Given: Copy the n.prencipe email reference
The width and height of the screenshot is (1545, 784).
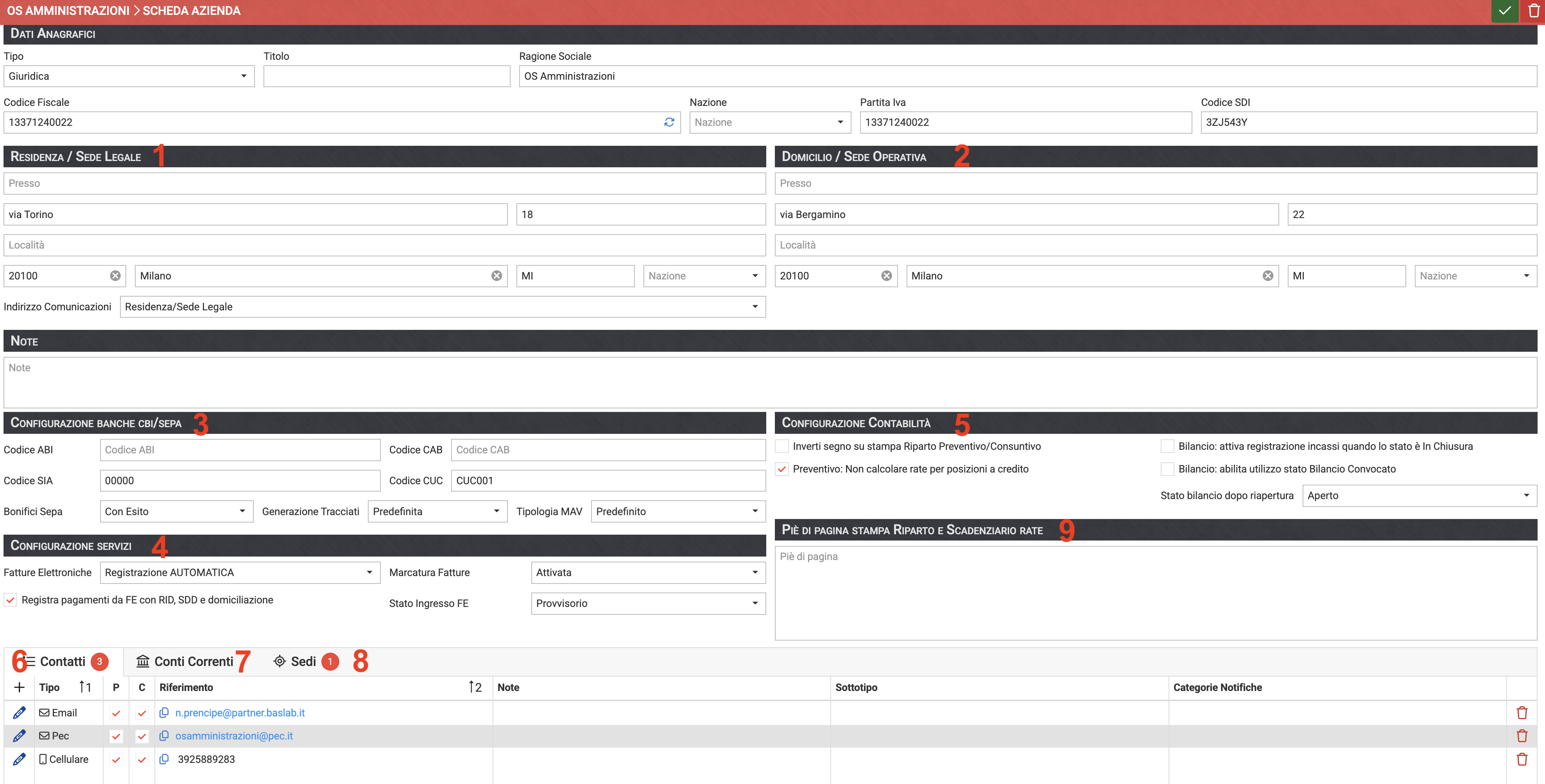Looking at the screenshot, I should click(x=164, y=712).
